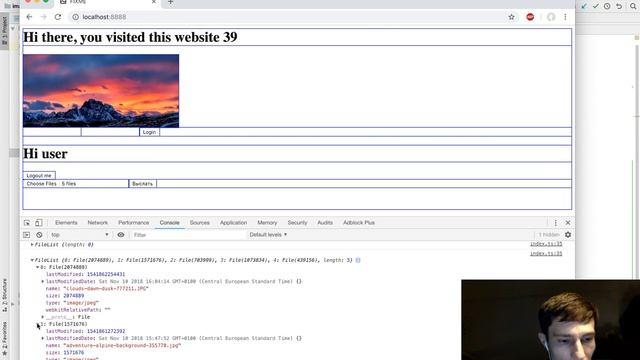Collapse the 0: File(2074889) entry
The height and width of the screenshot is (360, 640).
pos(38,267)
